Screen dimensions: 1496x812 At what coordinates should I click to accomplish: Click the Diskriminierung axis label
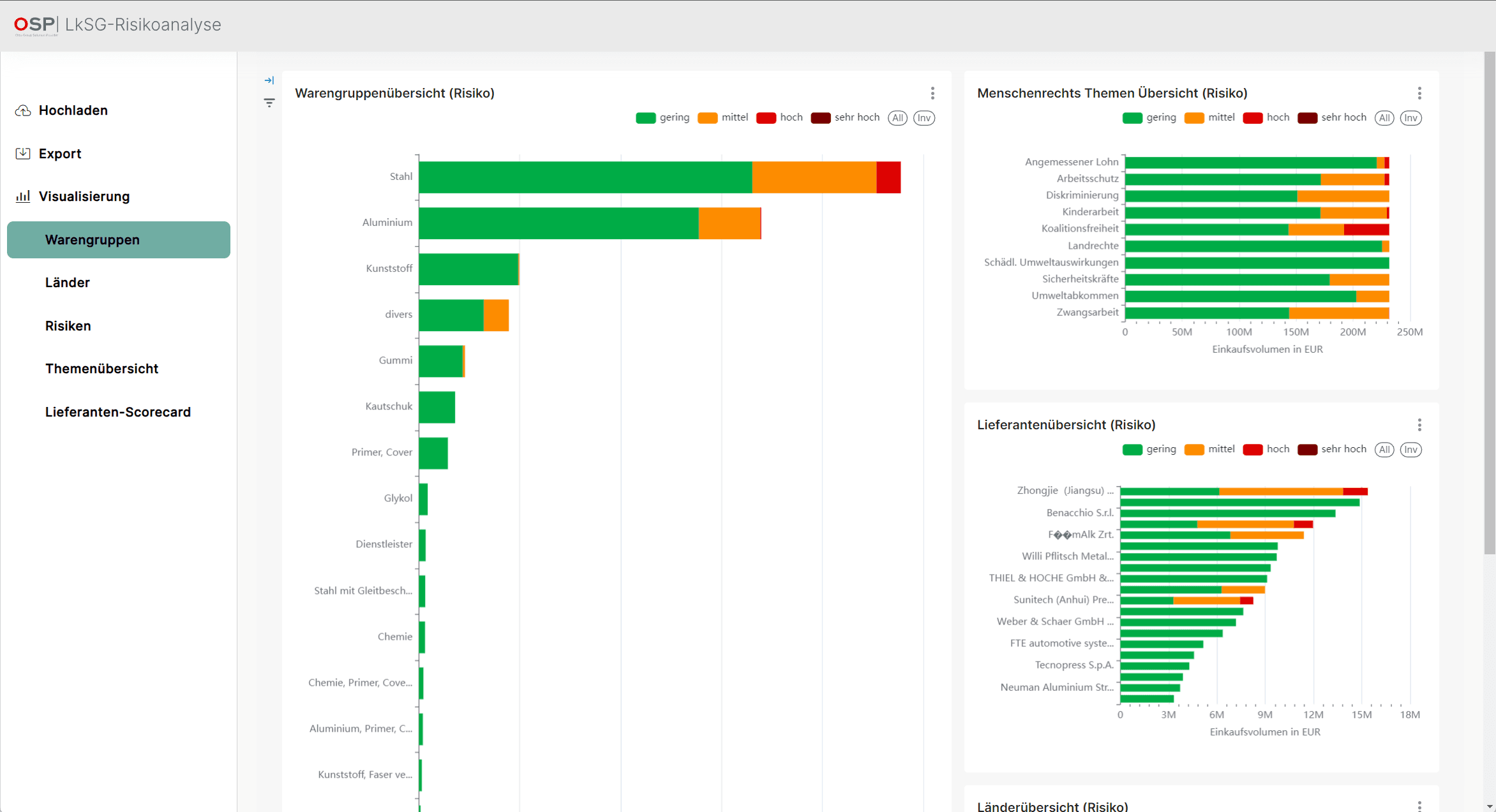pos(1082,195)
